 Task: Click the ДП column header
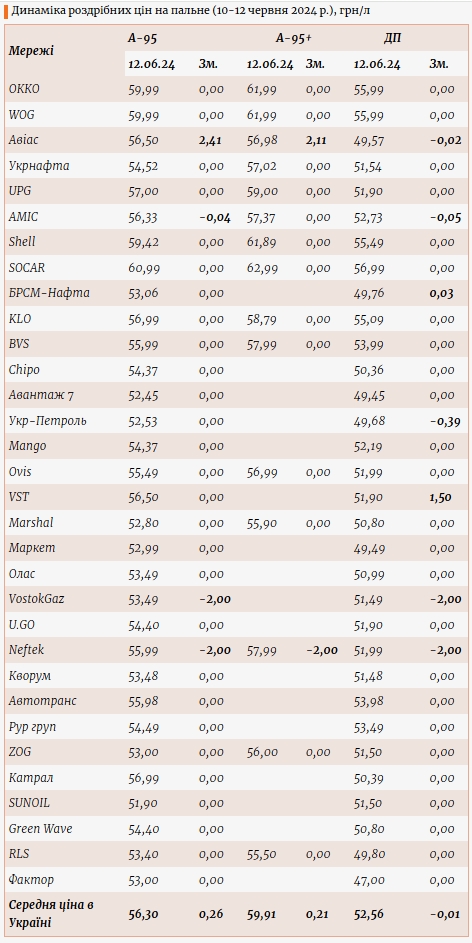tap(393, 38)
